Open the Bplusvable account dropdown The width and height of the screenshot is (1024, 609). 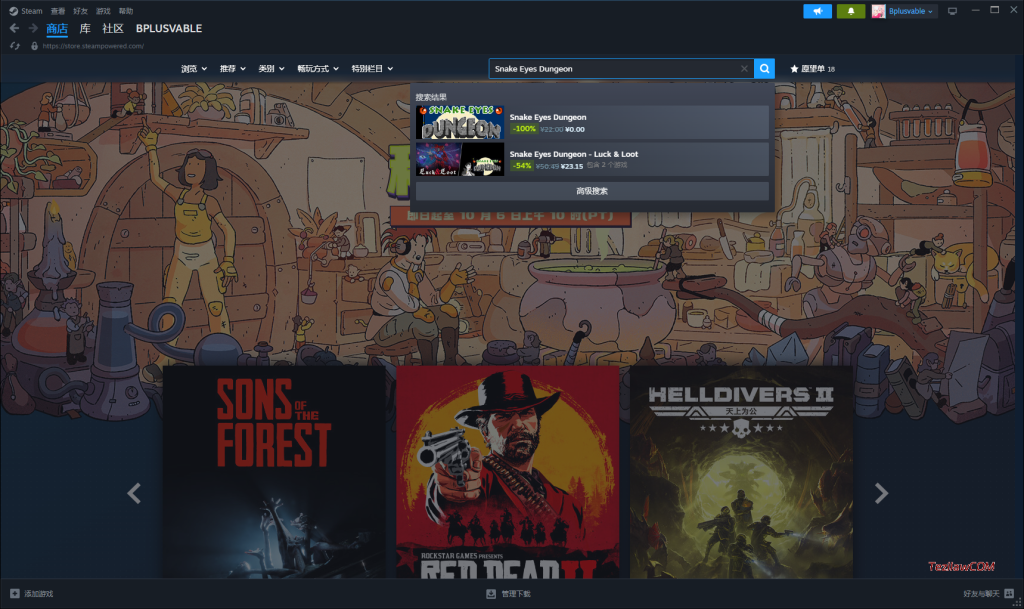tap(903, 11)
